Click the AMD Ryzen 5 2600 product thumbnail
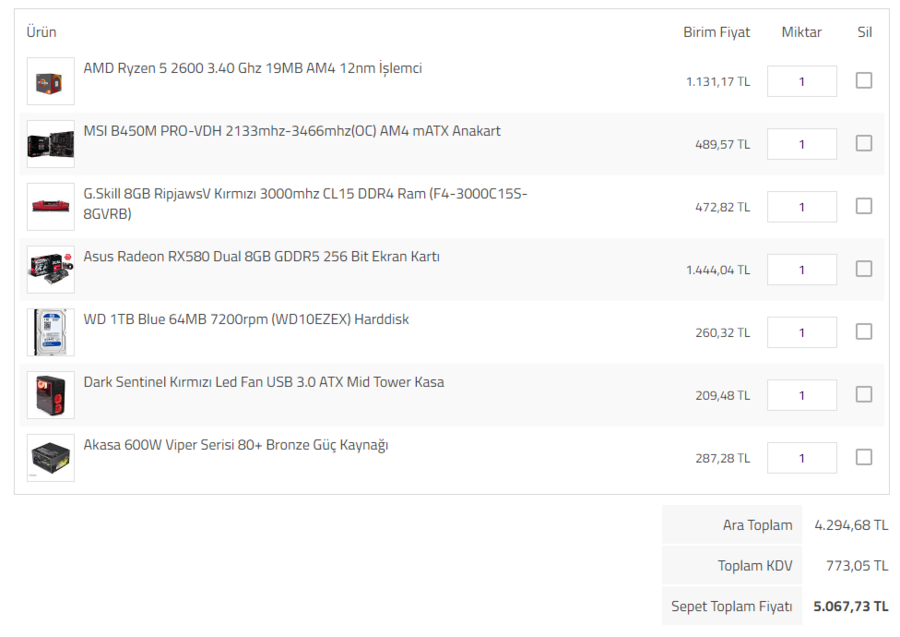 (51, 81)
